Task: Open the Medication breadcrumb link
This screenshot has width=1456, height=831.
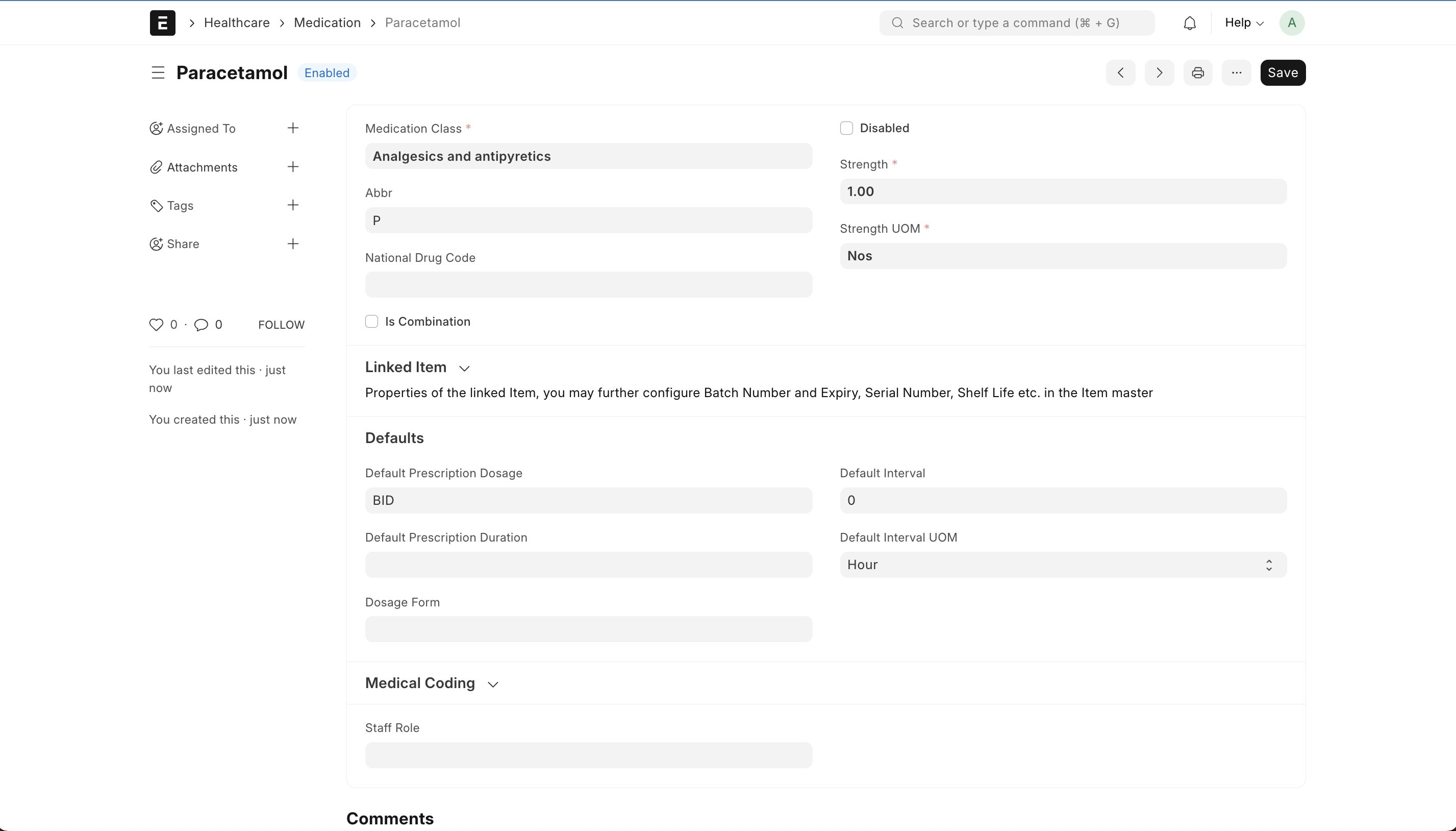Action: [x=328, y=22]
